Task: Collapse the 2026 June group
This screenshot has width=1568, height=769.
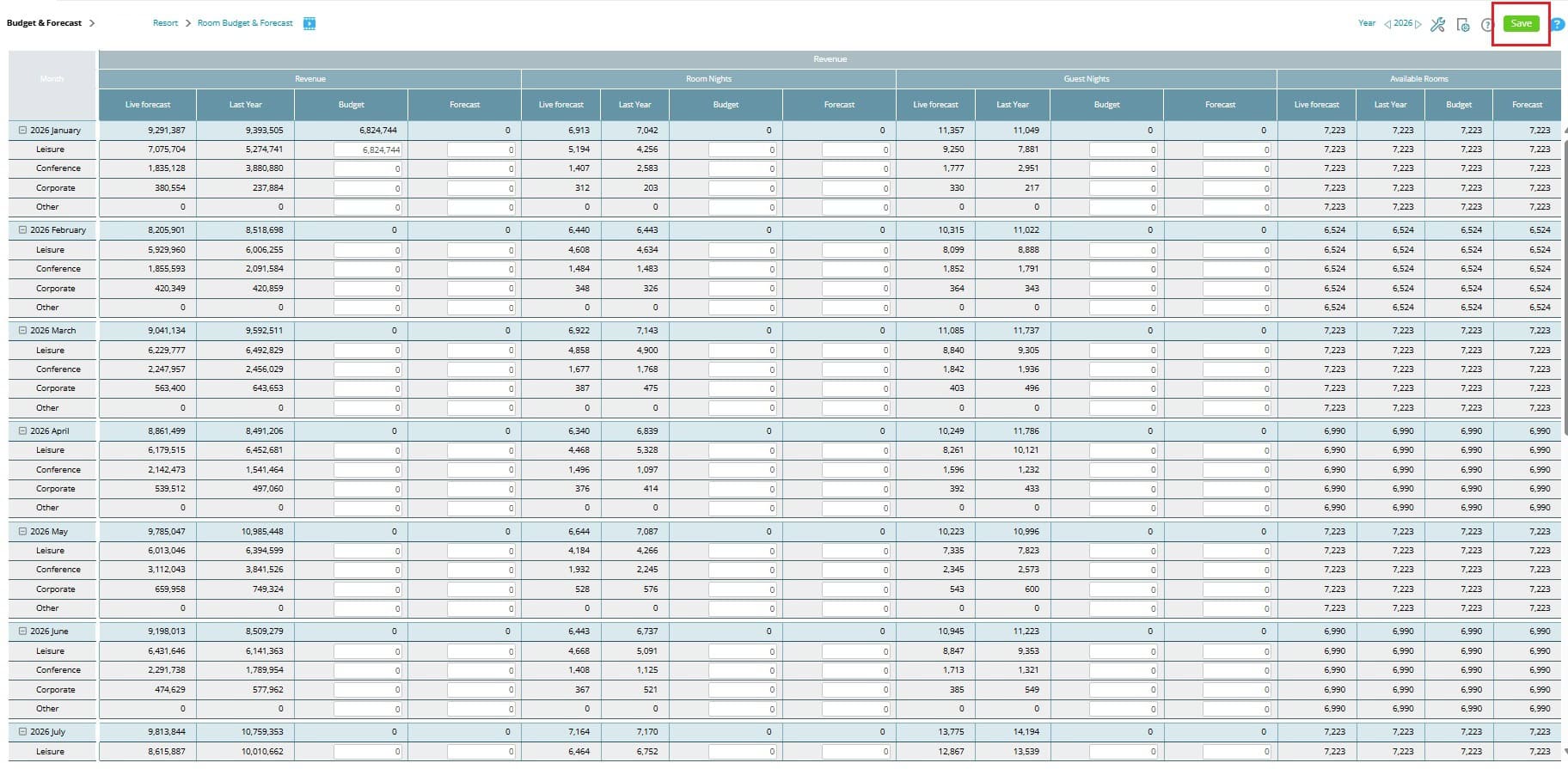Action: click(23, 631)
